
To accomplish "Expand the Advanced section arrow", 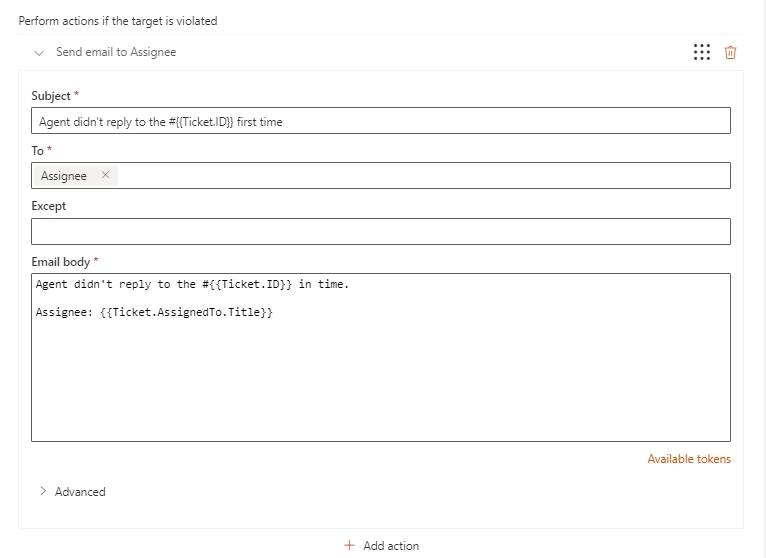I will coord(43,491).
